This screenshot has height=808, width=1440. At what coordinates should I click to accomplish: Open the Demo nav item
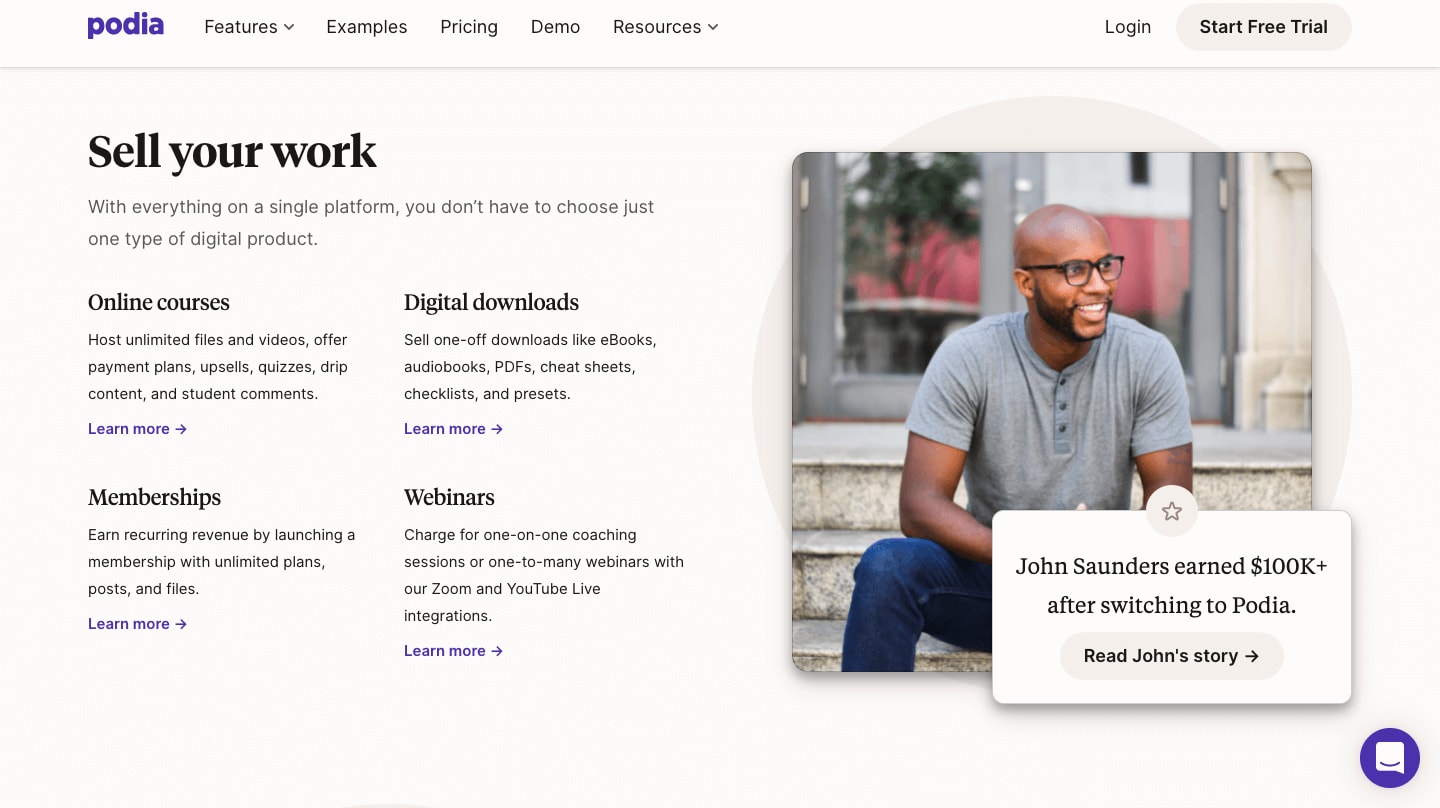(x=555, y=27)
